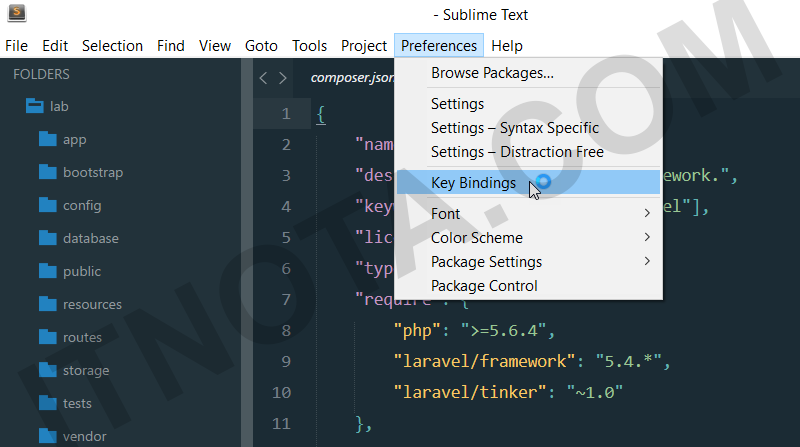This screenshot has width=800, height=447.
Task: Click the "laravel/framework" key text
Action: (x=484, y=361)
